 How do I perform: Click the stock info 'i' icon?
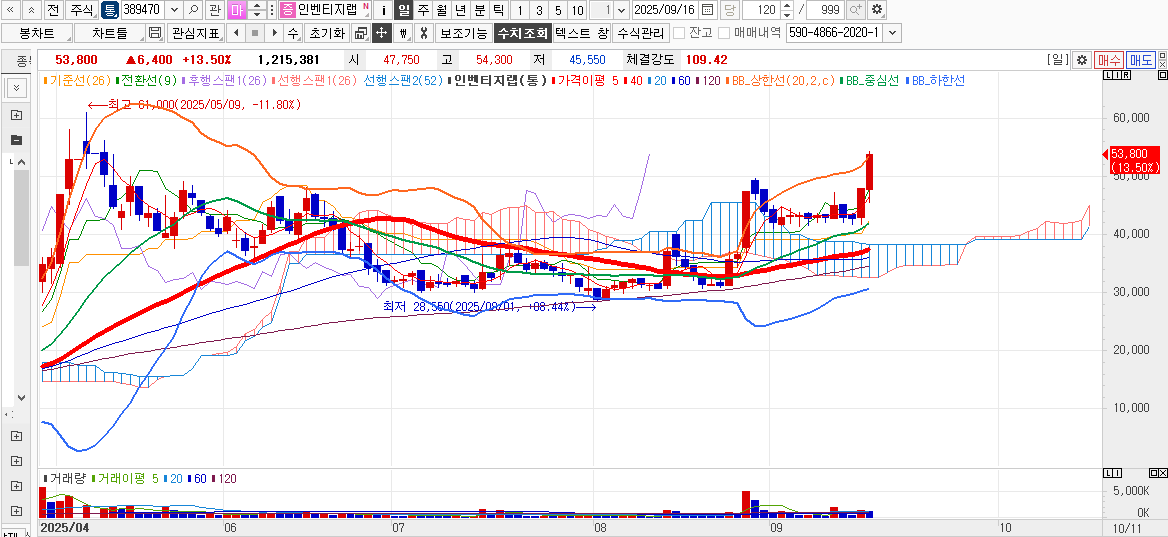(x=384, y=10)
